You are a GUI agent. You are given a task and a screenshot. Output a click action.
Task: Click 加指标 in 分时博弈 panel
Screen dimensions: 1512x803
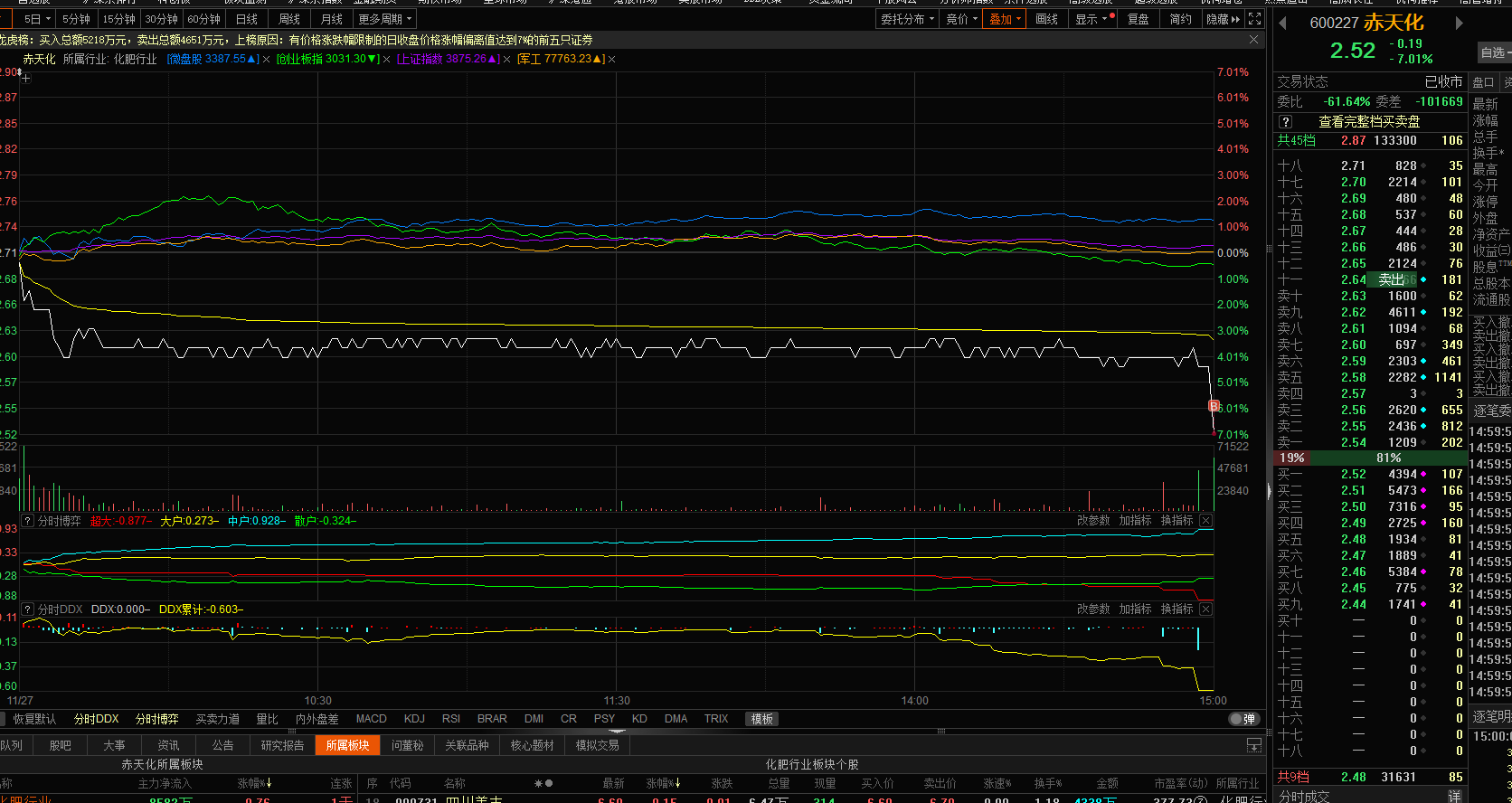tap(1135, 521)
